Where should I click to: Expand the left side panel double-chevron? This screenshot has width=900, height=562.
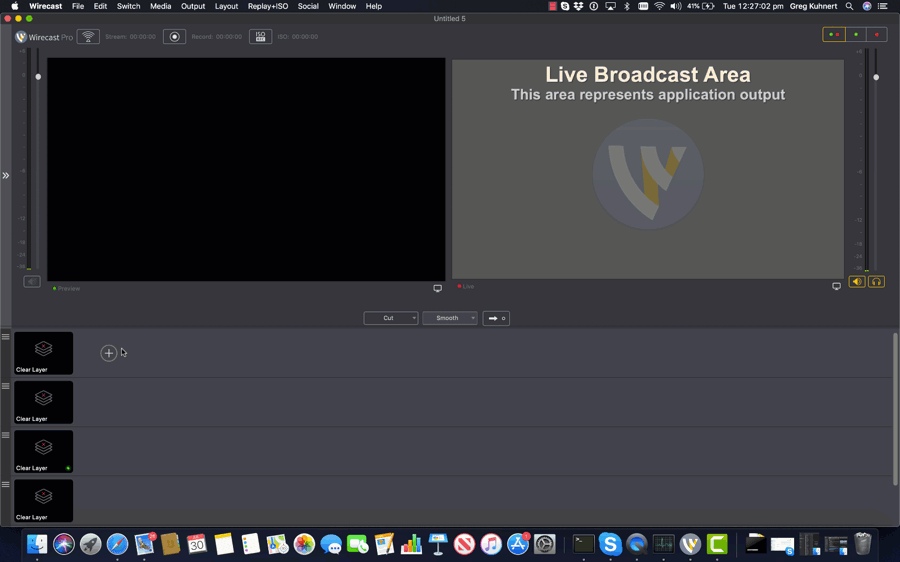6,176
